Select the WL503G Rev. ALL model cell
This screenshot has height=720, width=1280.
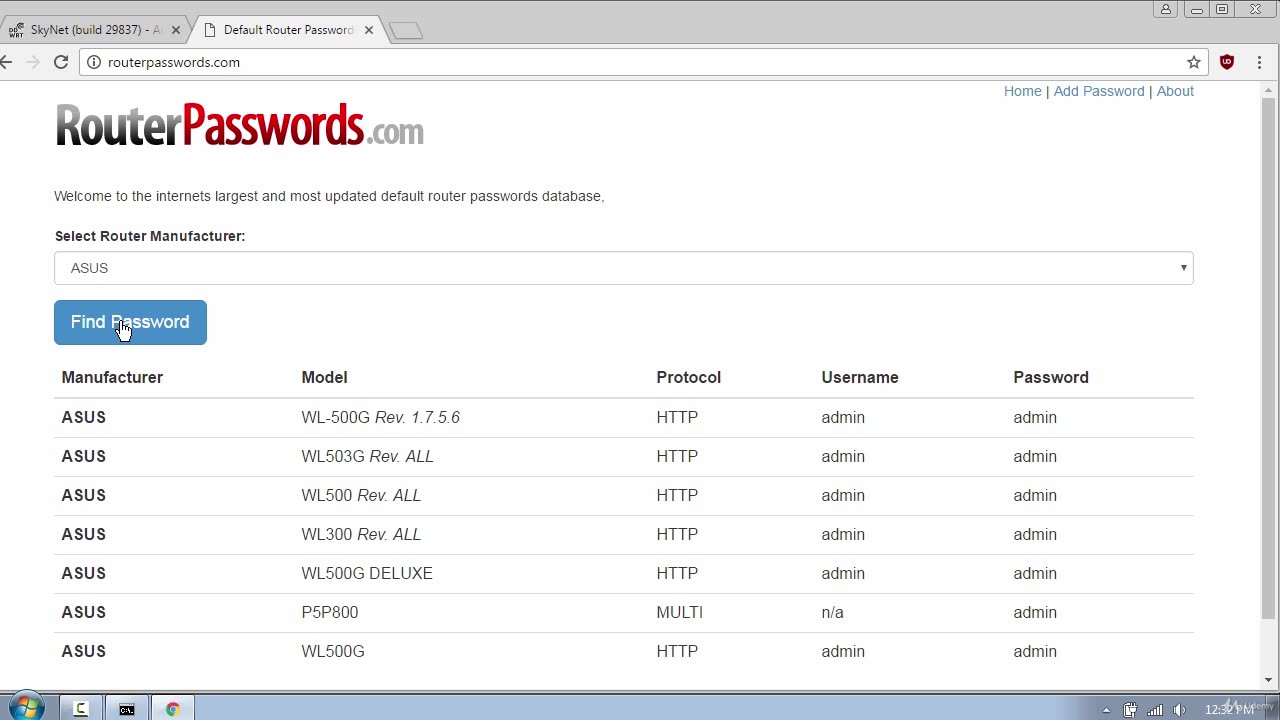click(x=367, y=456)
